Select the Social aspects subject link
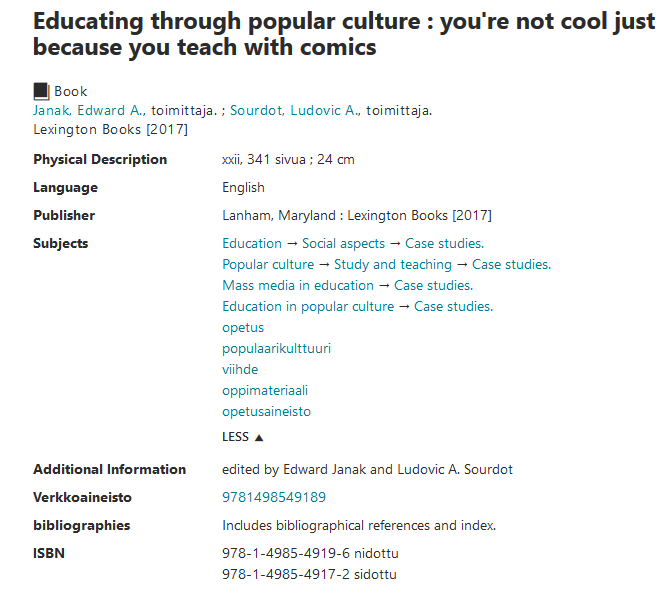This screenshot has height=595, width=665. tap(343, 243)
